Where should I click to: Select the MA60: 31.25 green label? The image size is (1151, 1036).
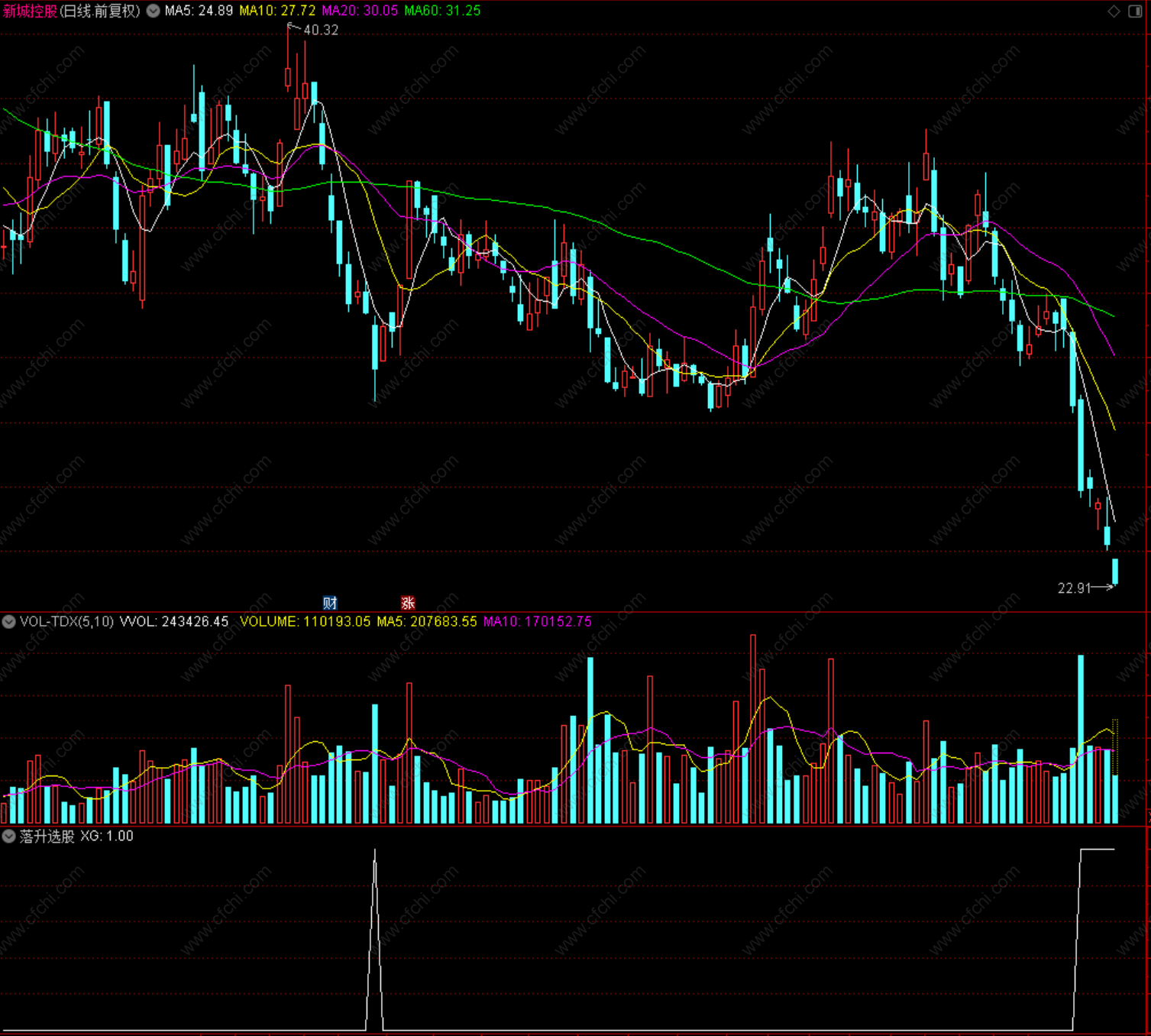tap(442, 11)
